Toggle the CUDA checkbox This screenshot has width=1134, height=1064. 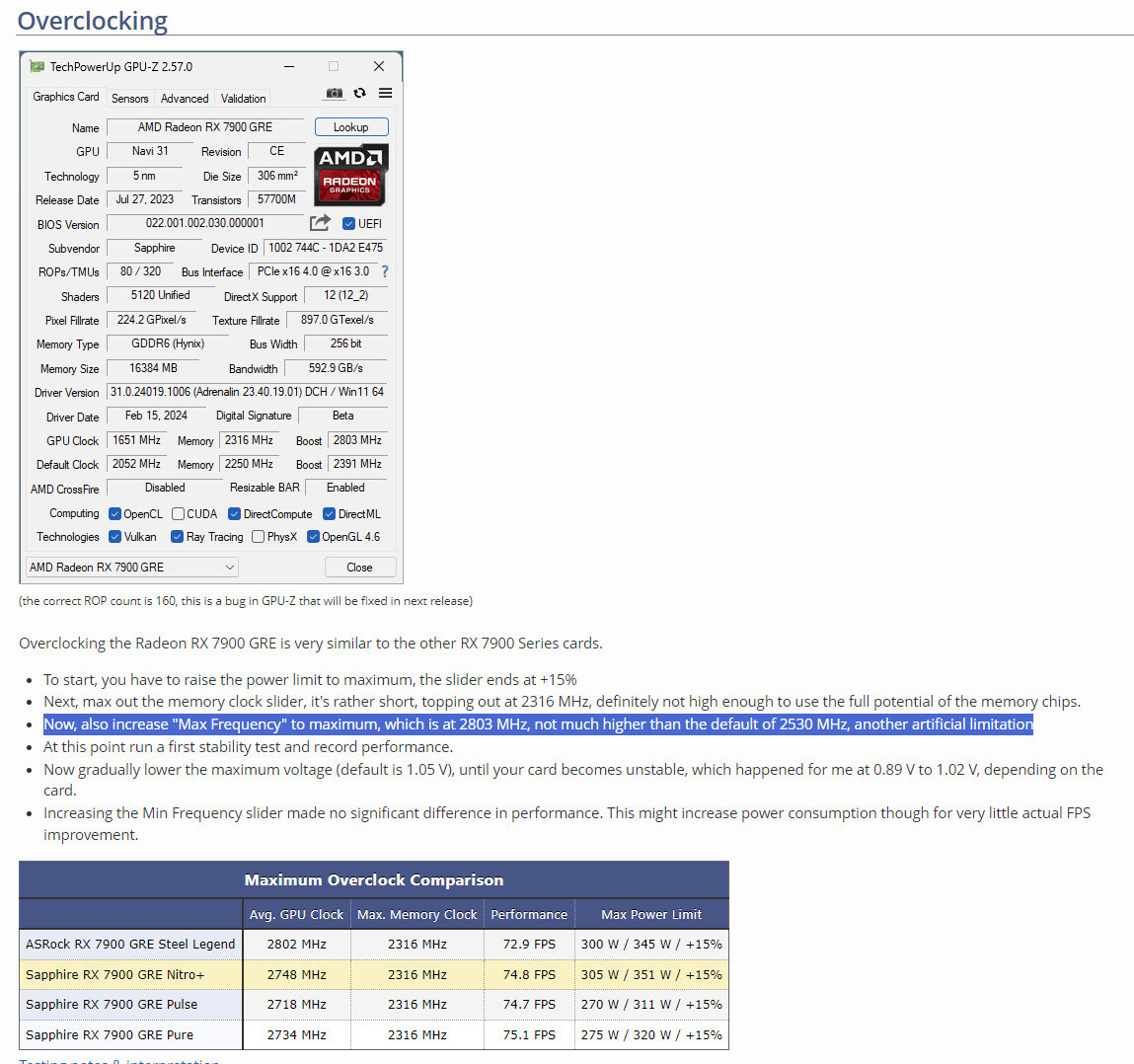178,513
